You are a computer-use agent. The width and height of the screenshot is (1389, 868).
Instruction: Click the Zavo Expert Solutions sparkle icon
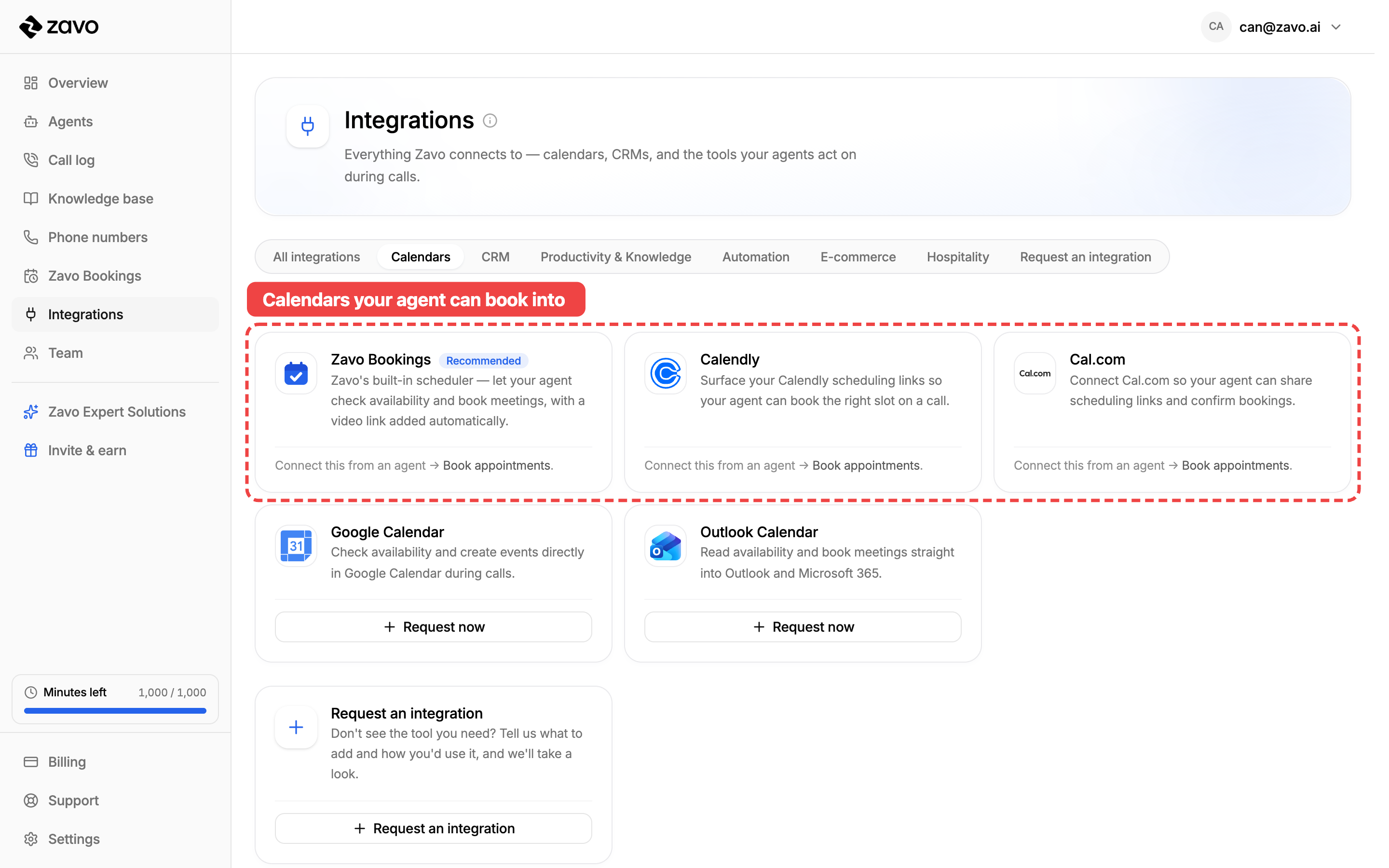(31, 412)
